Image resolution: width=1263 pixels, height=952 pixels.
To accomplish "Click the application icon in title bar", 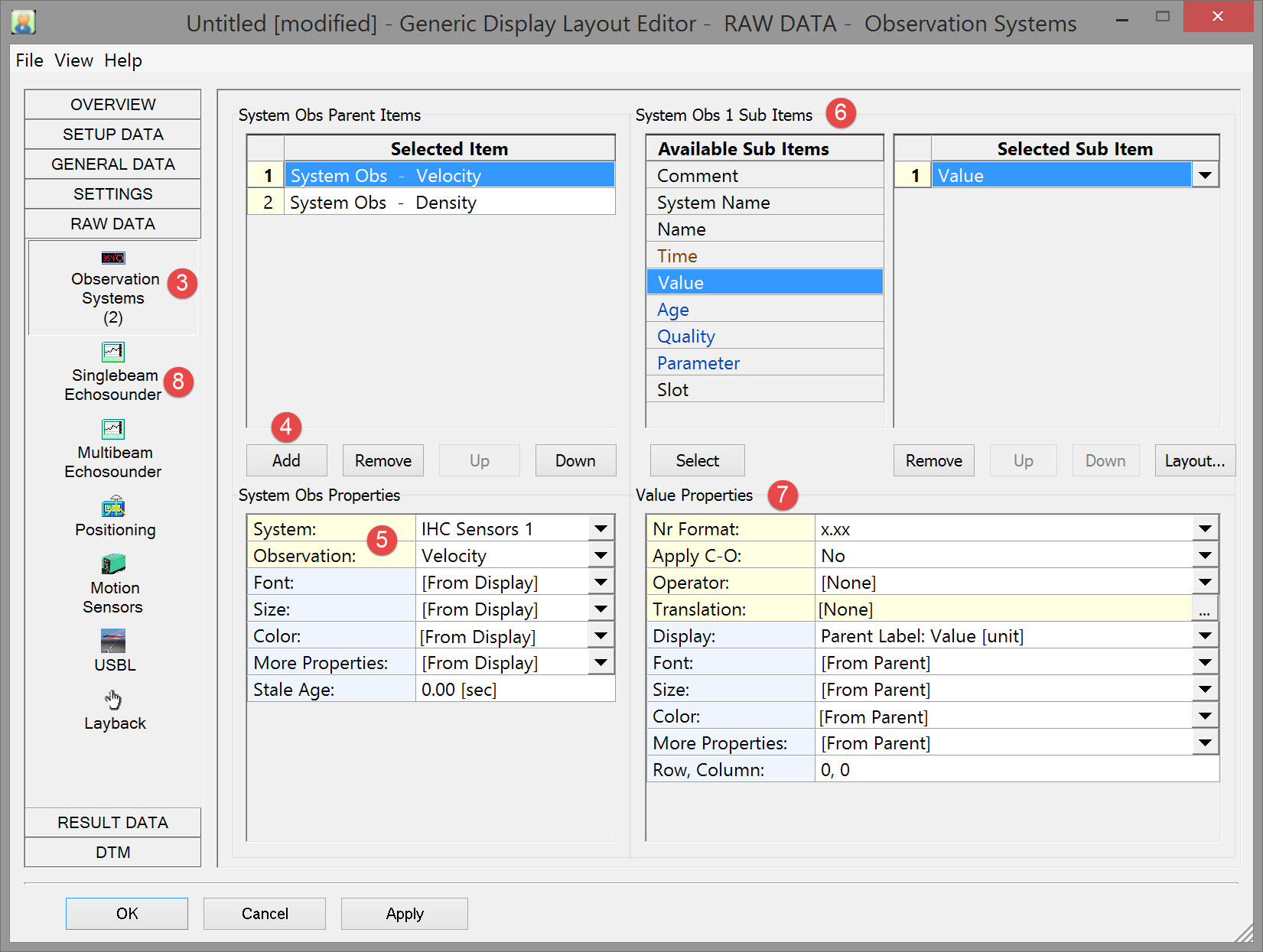I will 24,22.
